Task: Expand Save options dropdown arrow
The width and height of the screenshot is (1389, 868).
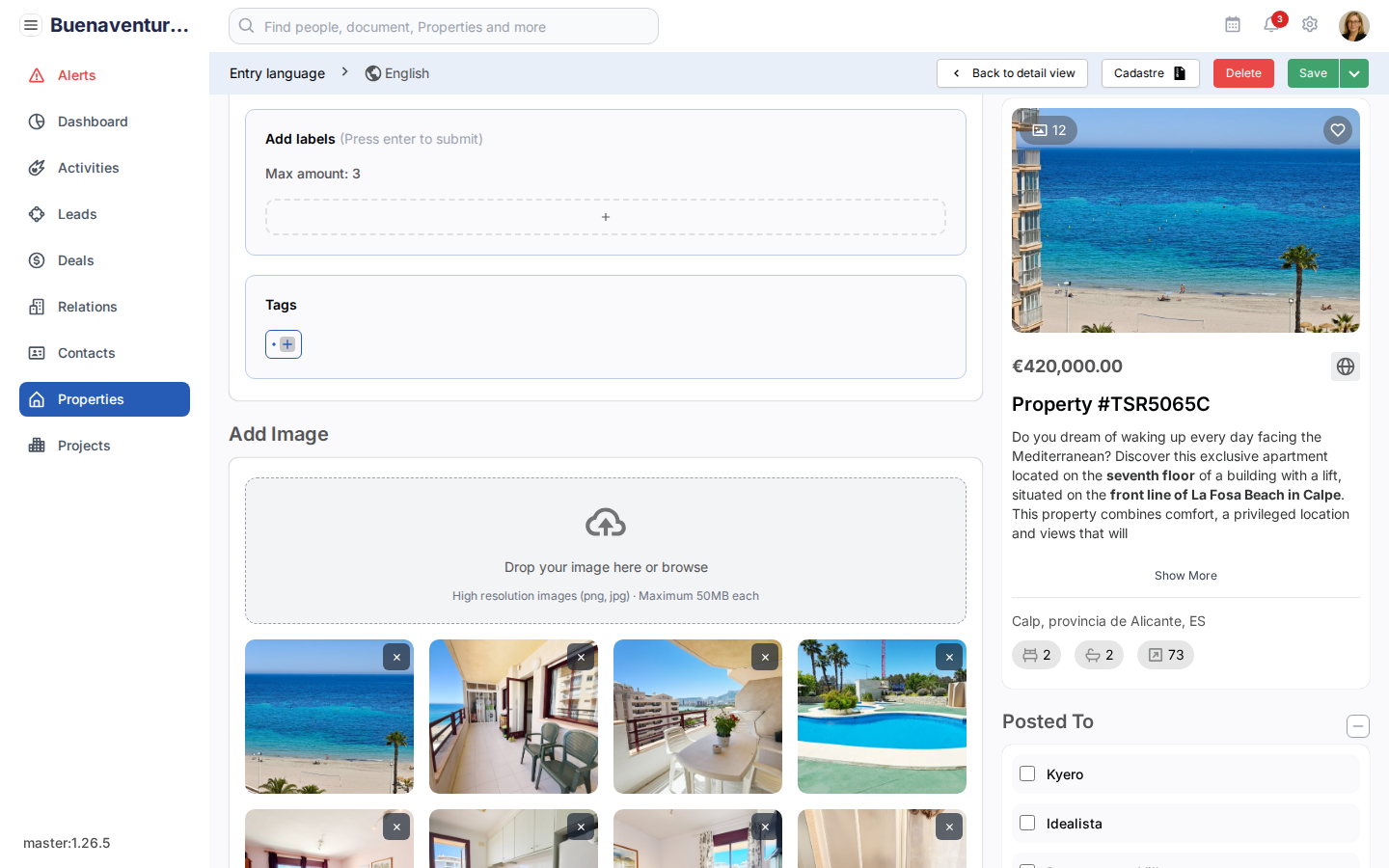Action: [1354, 73]
